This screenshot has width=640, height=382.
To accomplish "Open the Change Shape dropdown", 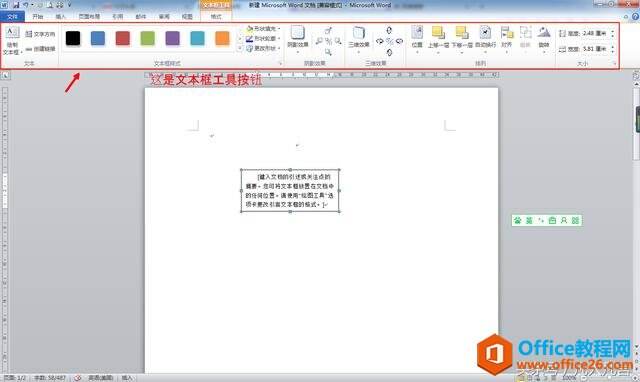I will coord(263,49).
